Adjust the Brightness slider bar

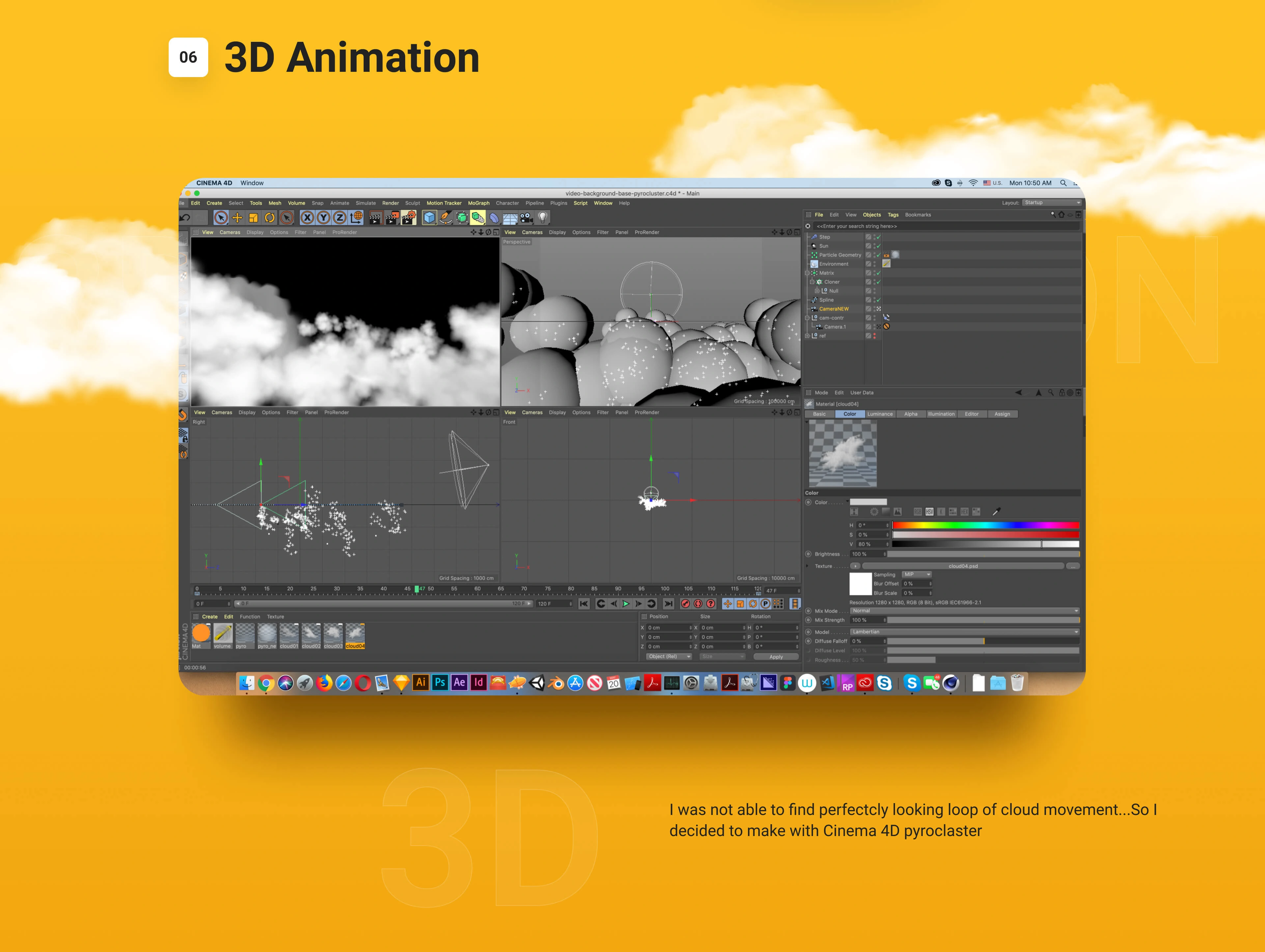tap(983, 555)
